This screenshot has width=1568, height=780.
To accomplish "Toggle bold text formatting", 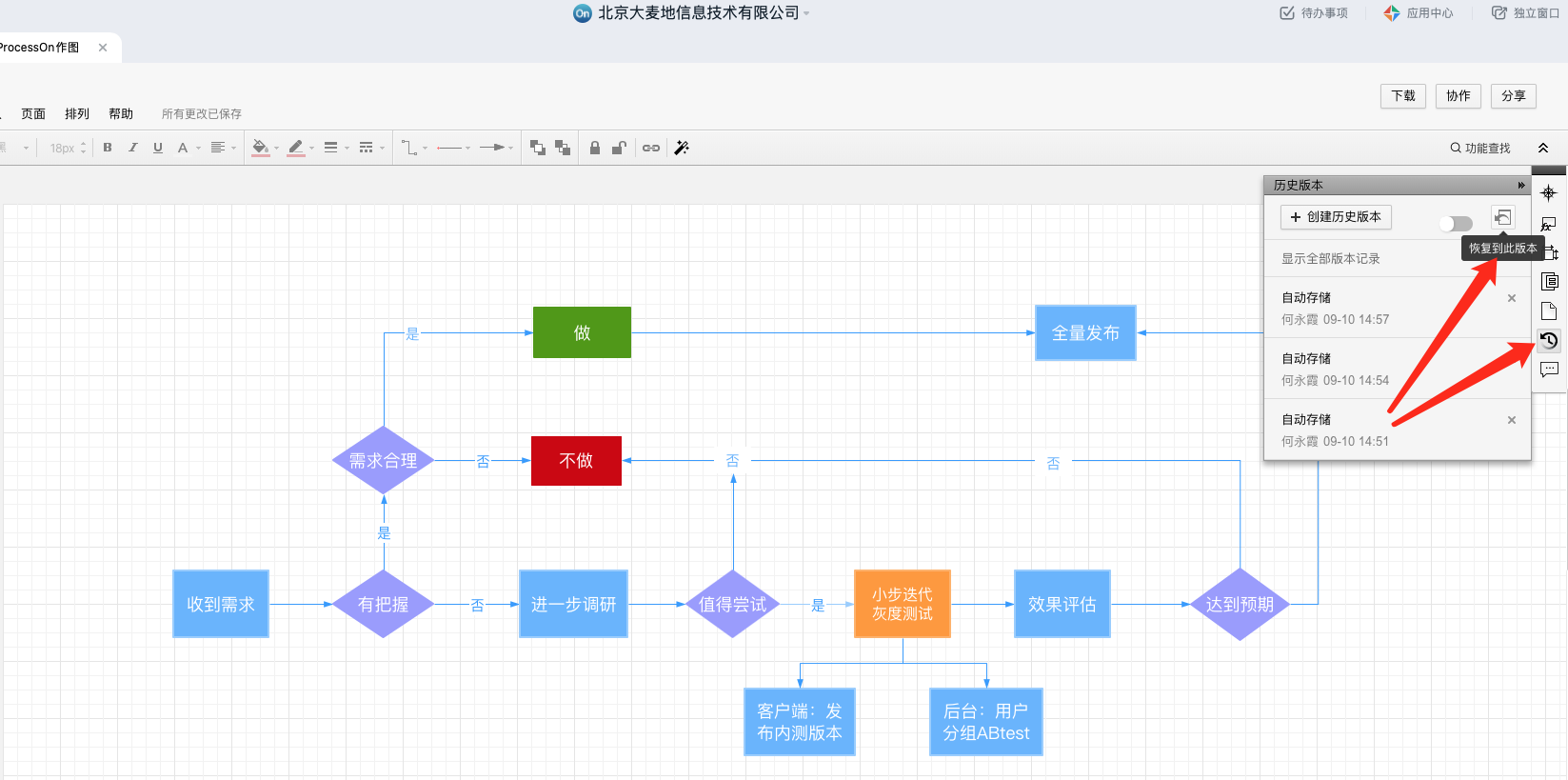I will (108, 148).
